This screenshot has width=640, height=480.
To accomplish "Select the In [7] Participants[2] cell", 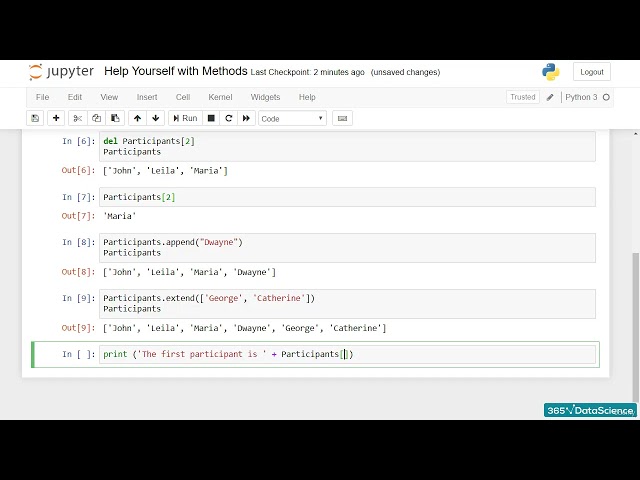I will tap(347, 197).
